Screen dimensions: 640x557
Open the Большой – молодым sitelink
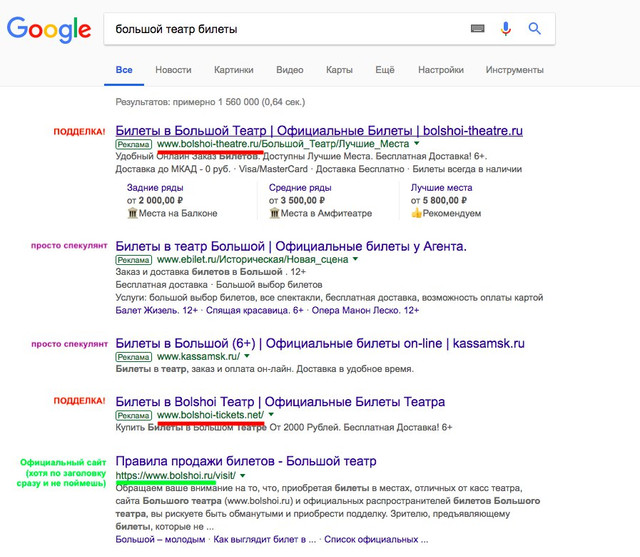[160, 539]
